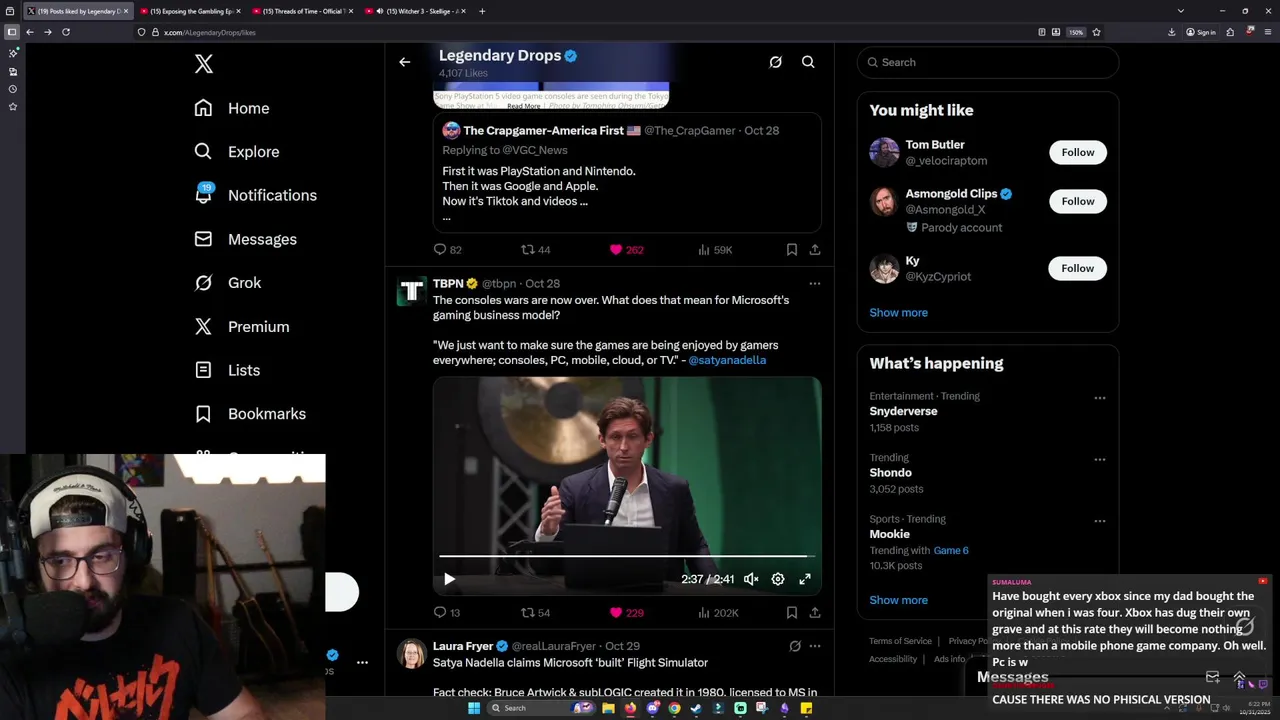Share the Crapgamer post

point(815,250)
